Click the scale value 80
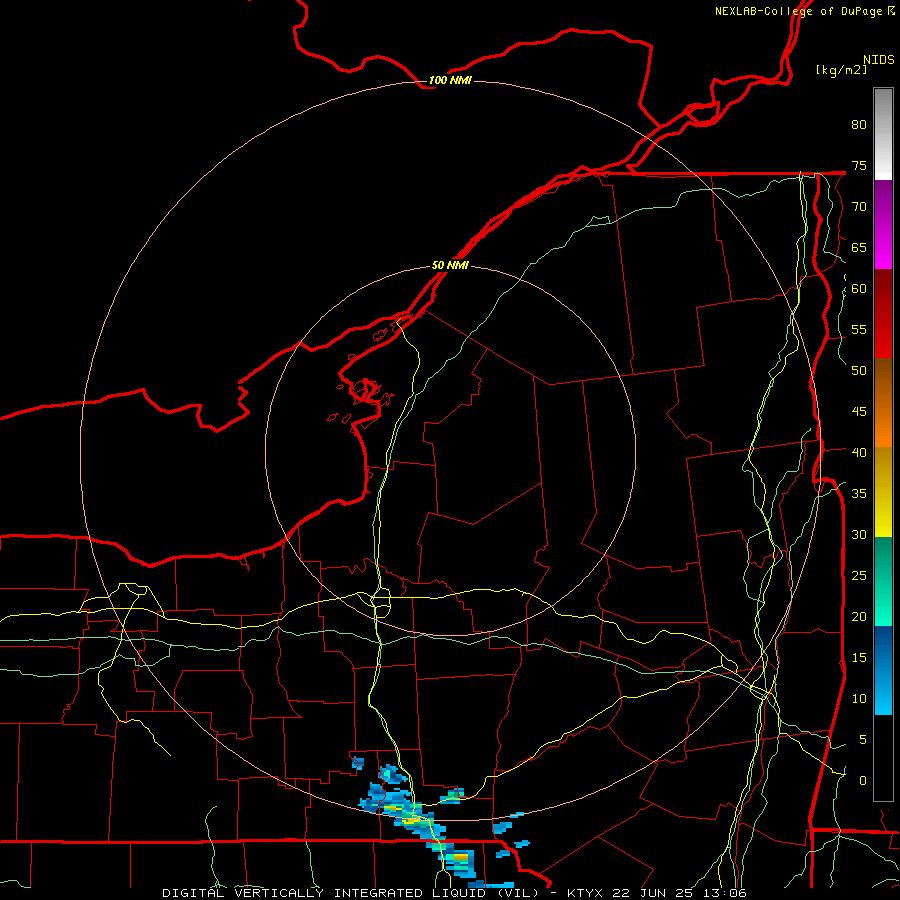900x900 pixels. [x=859, y=125]
